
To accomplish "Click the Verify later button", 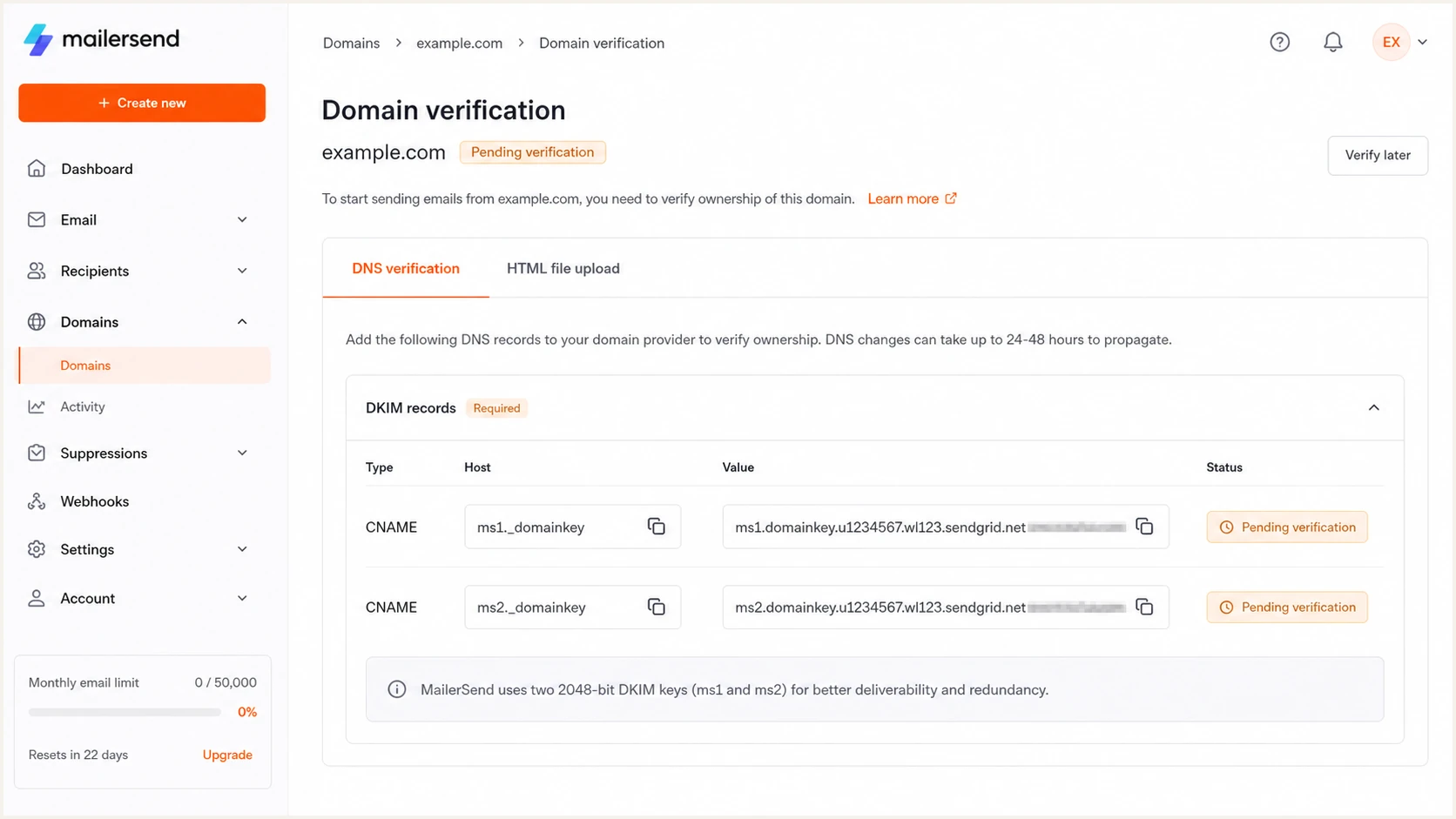I will [x=1377, y=155].
